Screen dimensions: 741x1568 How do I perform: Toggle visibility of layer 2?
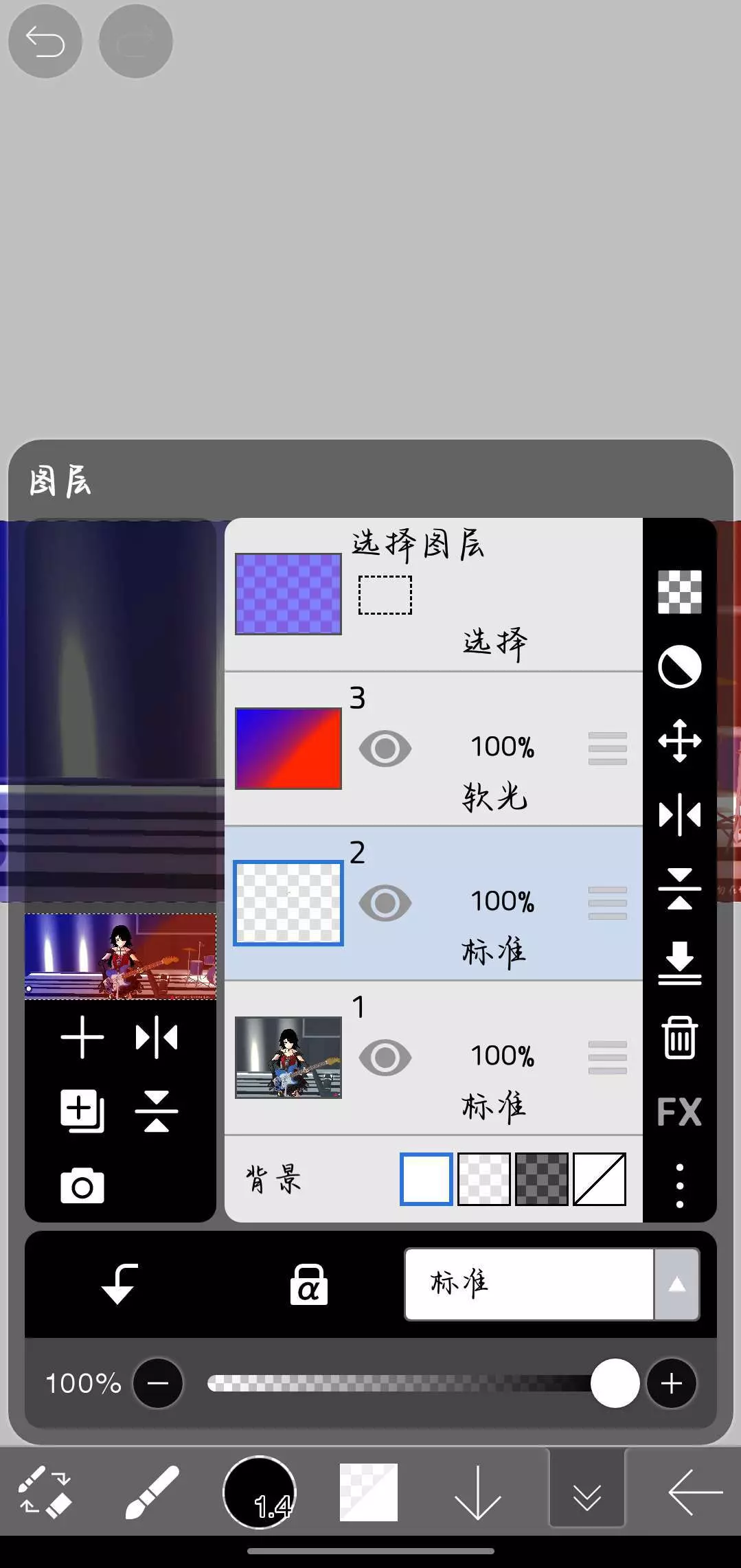coord(385,903)
